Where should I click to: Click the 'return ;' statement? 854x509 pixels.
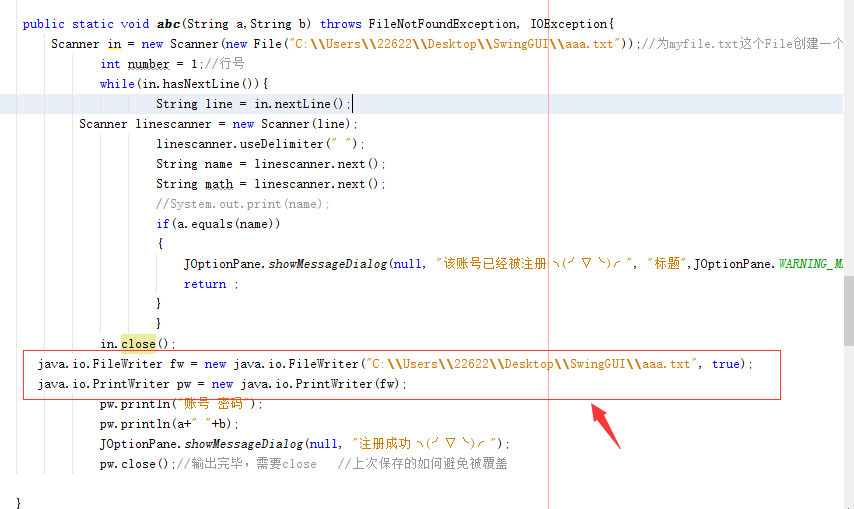tap(211, 284)
